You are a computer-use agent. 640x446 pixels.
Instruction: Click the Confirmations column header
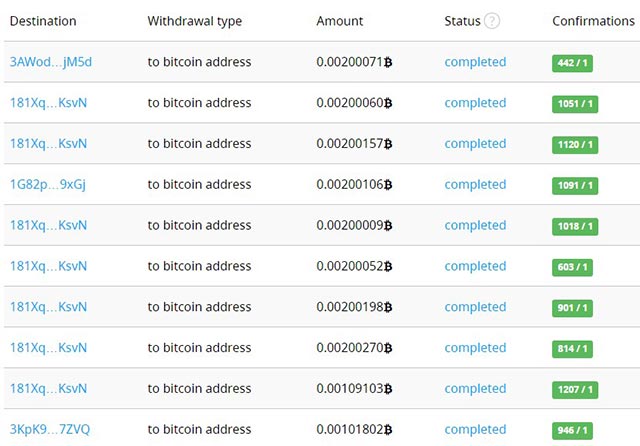click(x=594, y=21)
